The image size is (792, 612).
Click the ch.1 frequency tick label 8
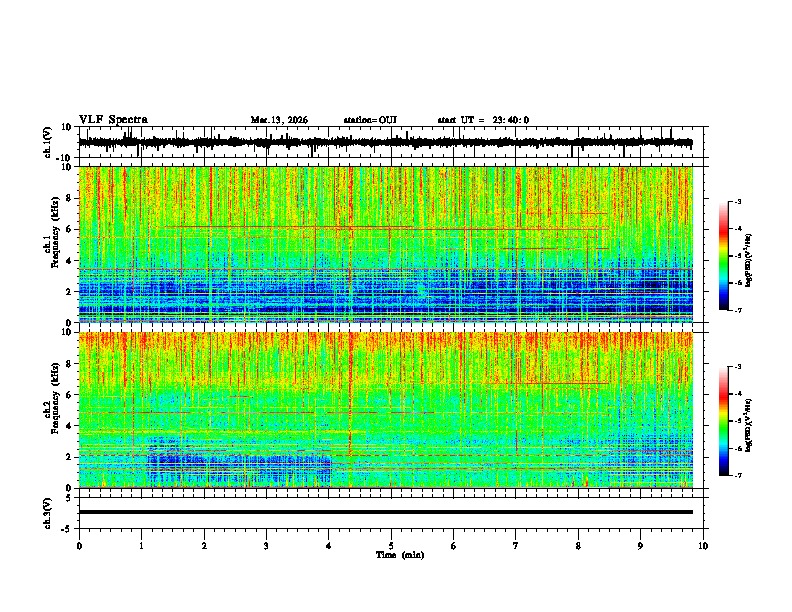[x=69, y=198]
